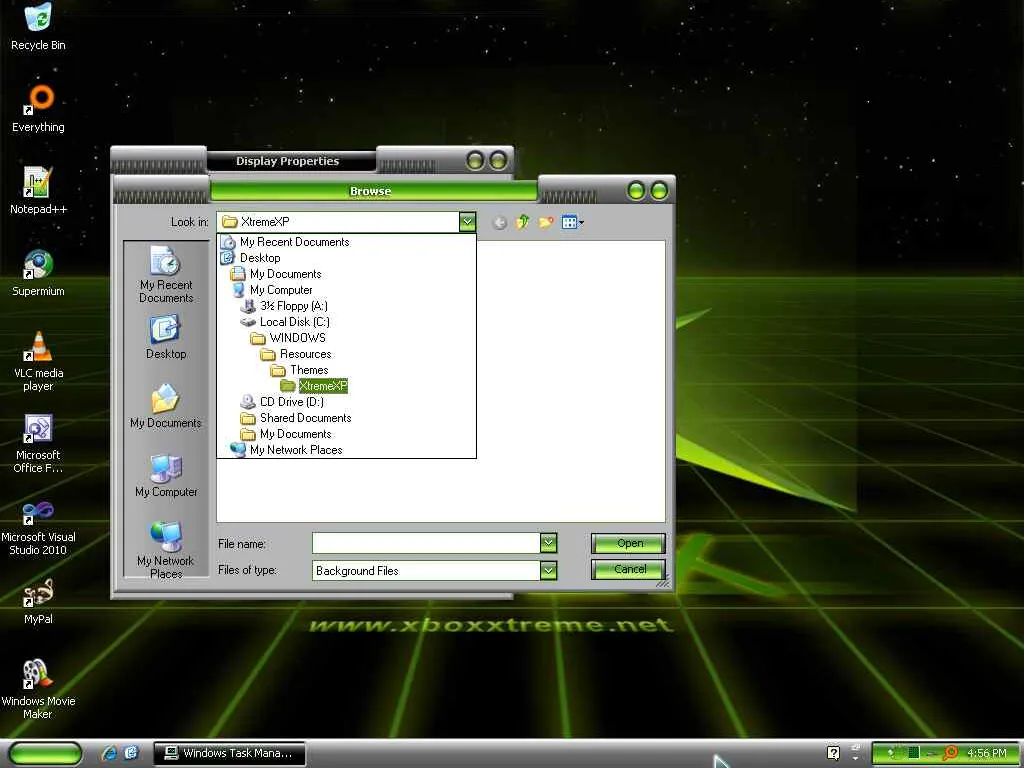Click the Open button

(x=628, y=543)
